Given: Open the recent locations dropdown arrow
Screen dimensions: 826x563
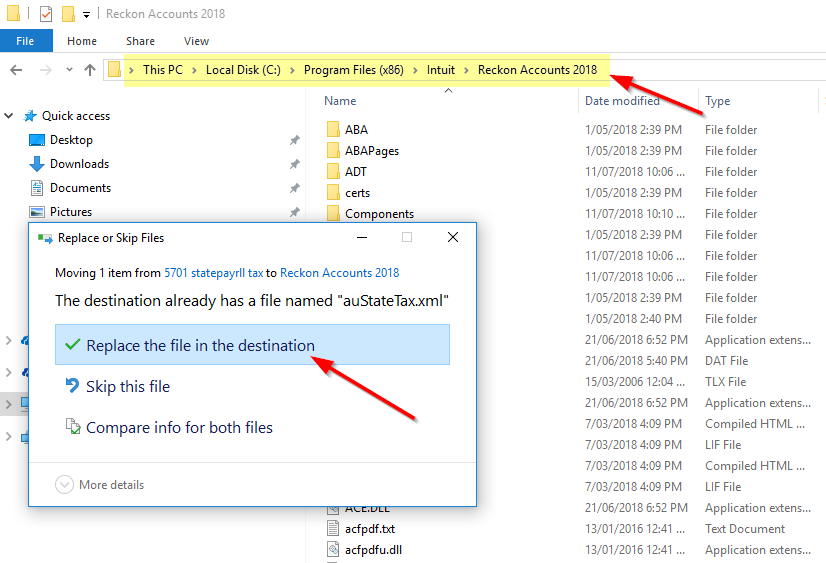Looking at the screenshot, I should [x=69, y=70].
